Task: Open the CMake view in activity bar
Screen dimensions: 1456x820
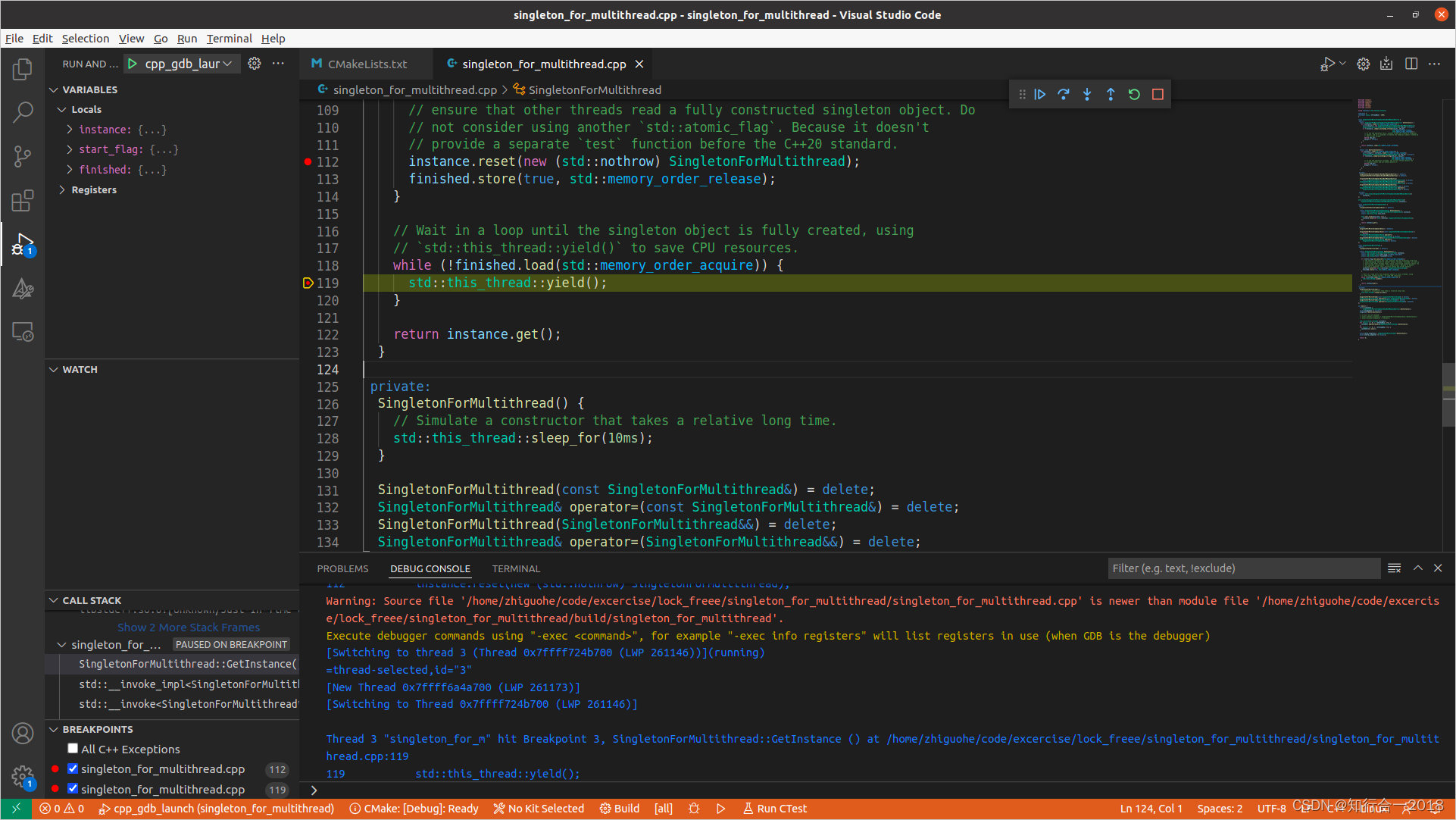Action: (23, 288)
